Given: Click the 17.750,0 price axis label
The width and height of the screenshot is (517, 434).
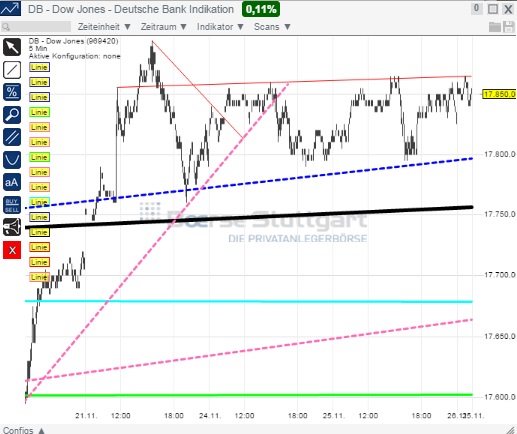Looking at the screenshot, I should [x=500, y=214].
